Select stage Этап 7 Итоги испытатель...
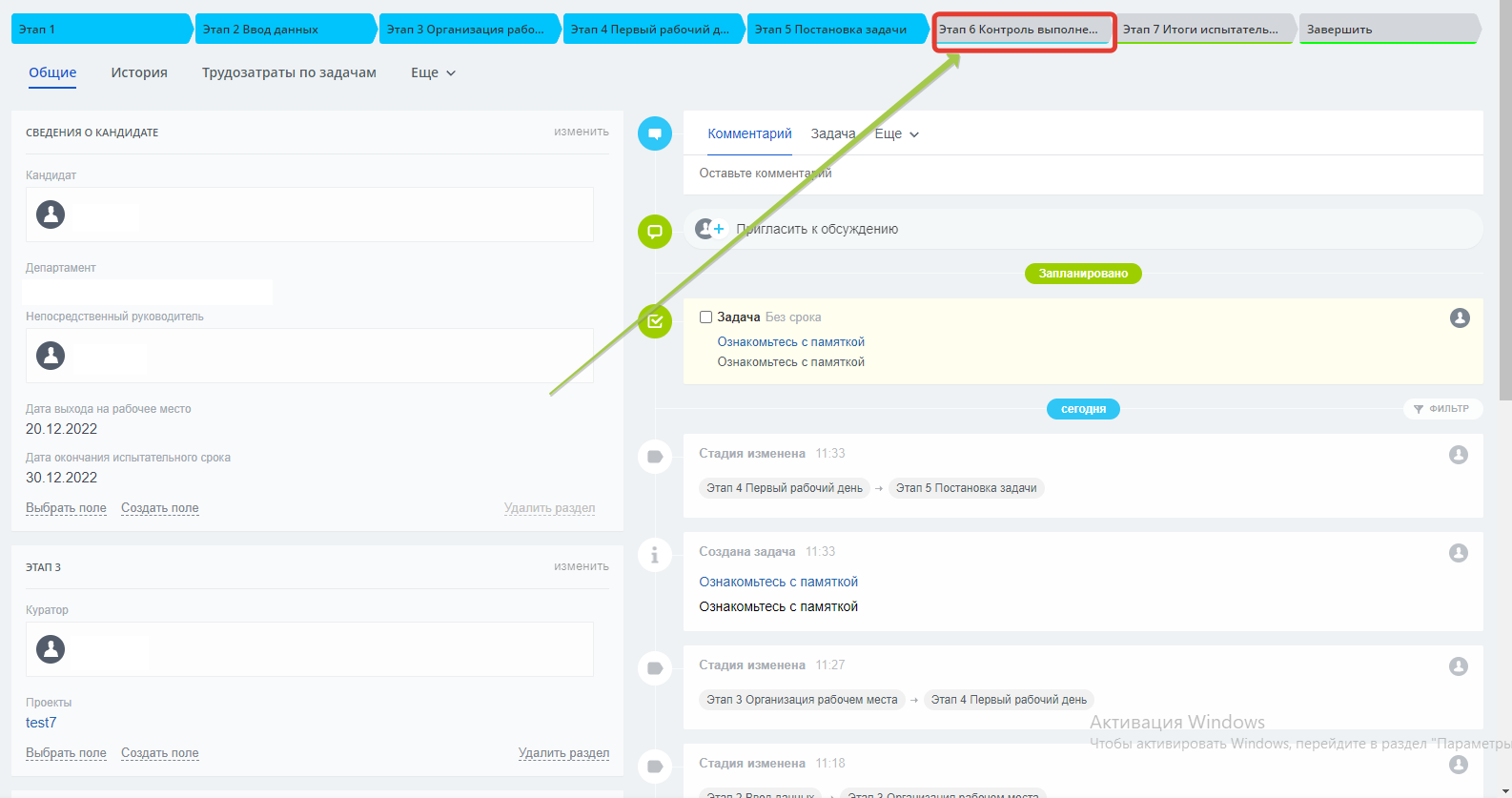Screen dimensions: 1512x798 tap(1206, 30)
